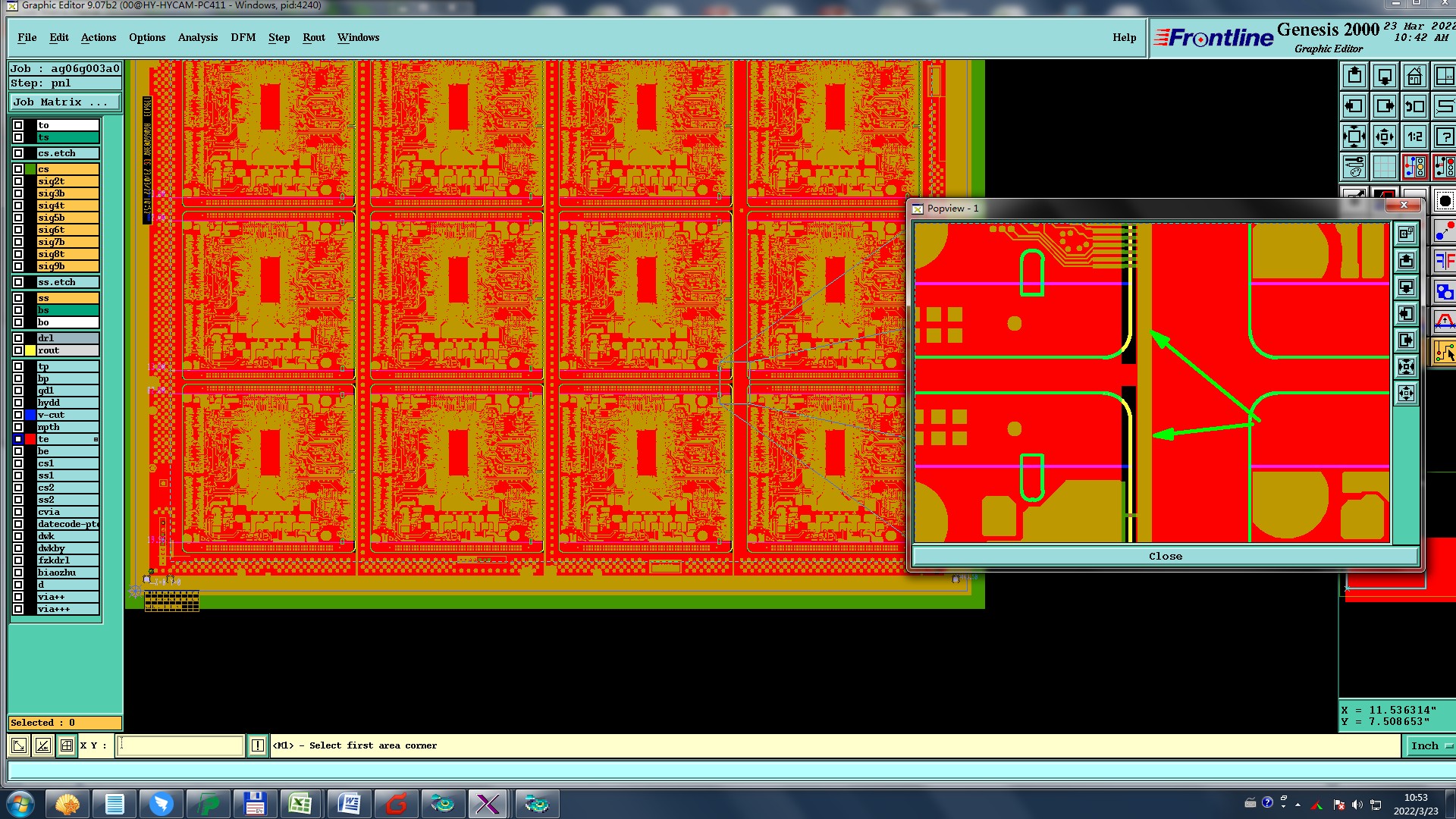Click the previous view (undo zoom) icon

(1415, 107)
